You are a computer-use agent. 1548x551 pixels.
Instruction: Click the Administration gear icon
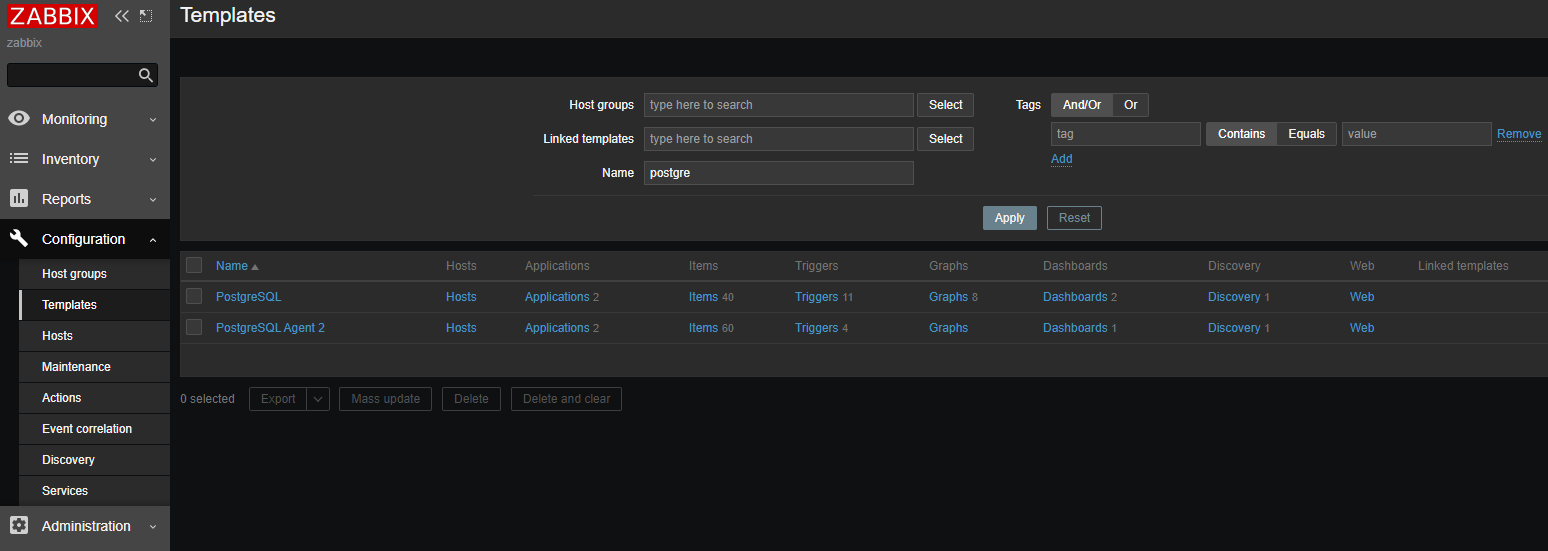pyautogui.click(x=19, y=526)
